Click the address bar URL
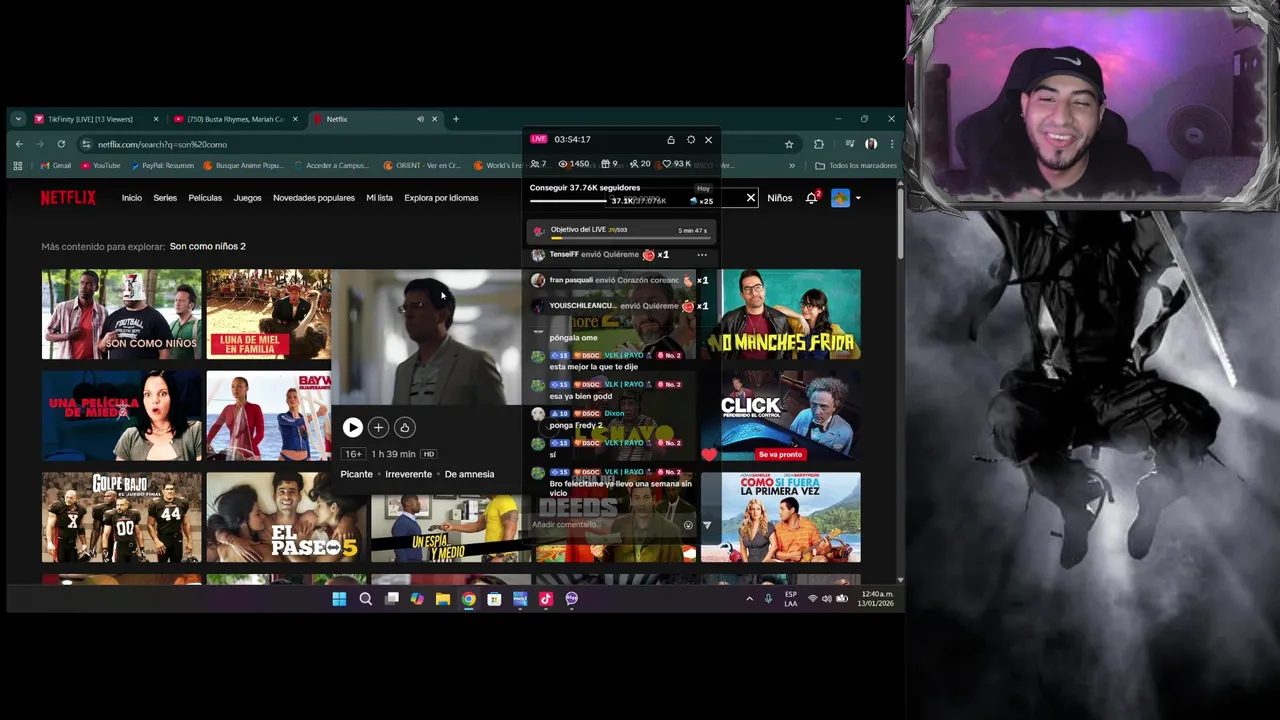1280x720 pixels. click(162, 144)
